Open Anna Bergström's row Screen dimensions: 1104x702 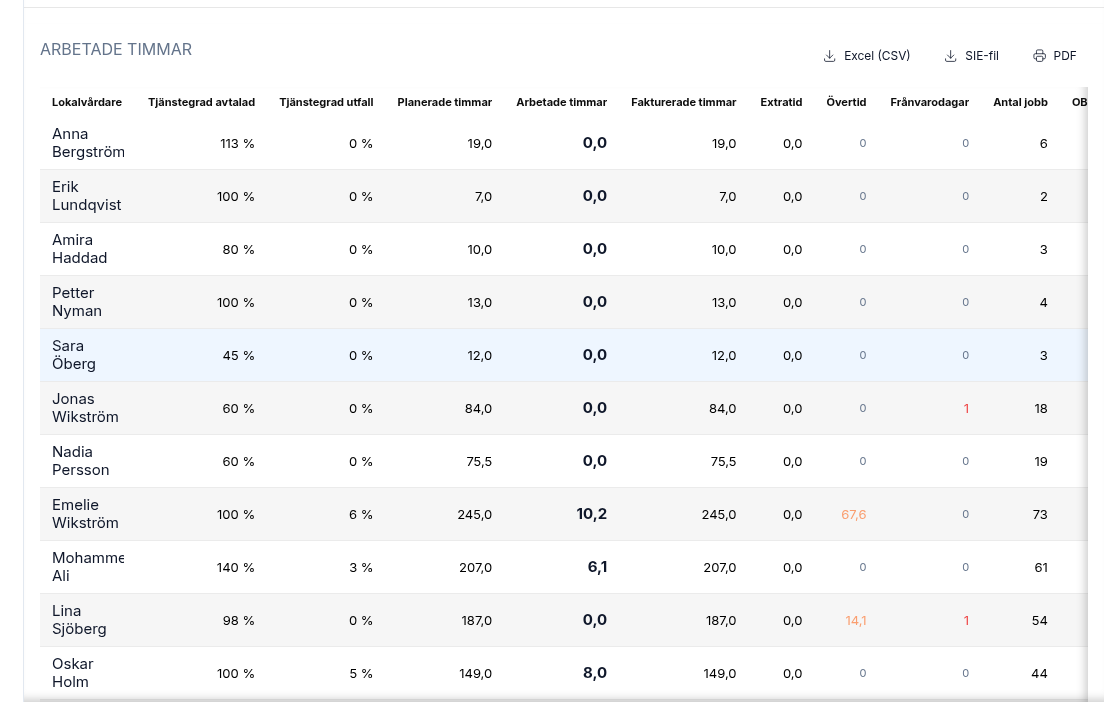tap(564, 143)
